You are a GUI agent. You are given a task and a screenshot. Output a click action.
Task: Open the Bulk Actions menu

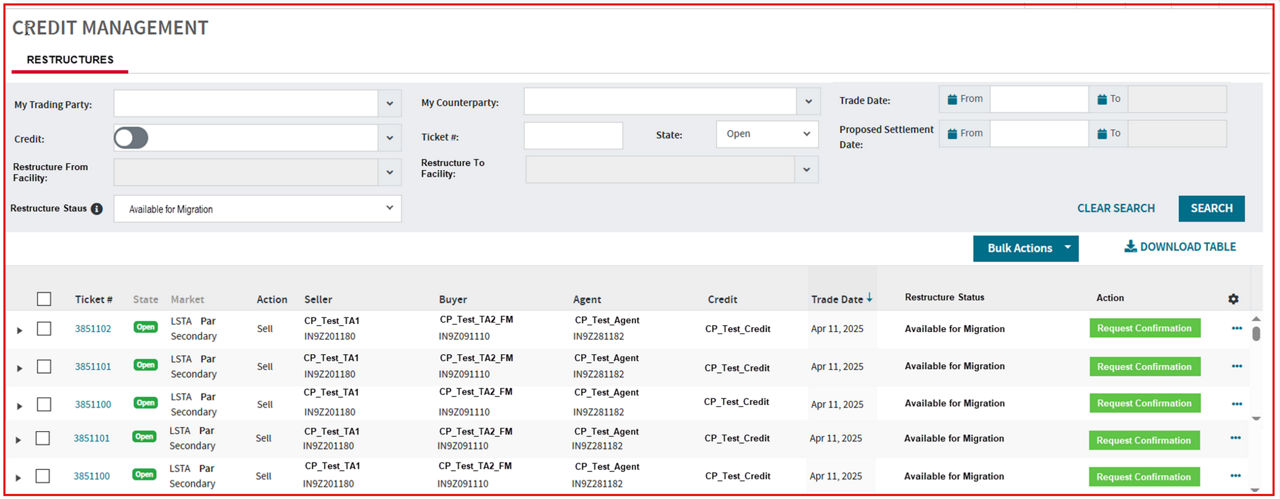(1025, 248)
